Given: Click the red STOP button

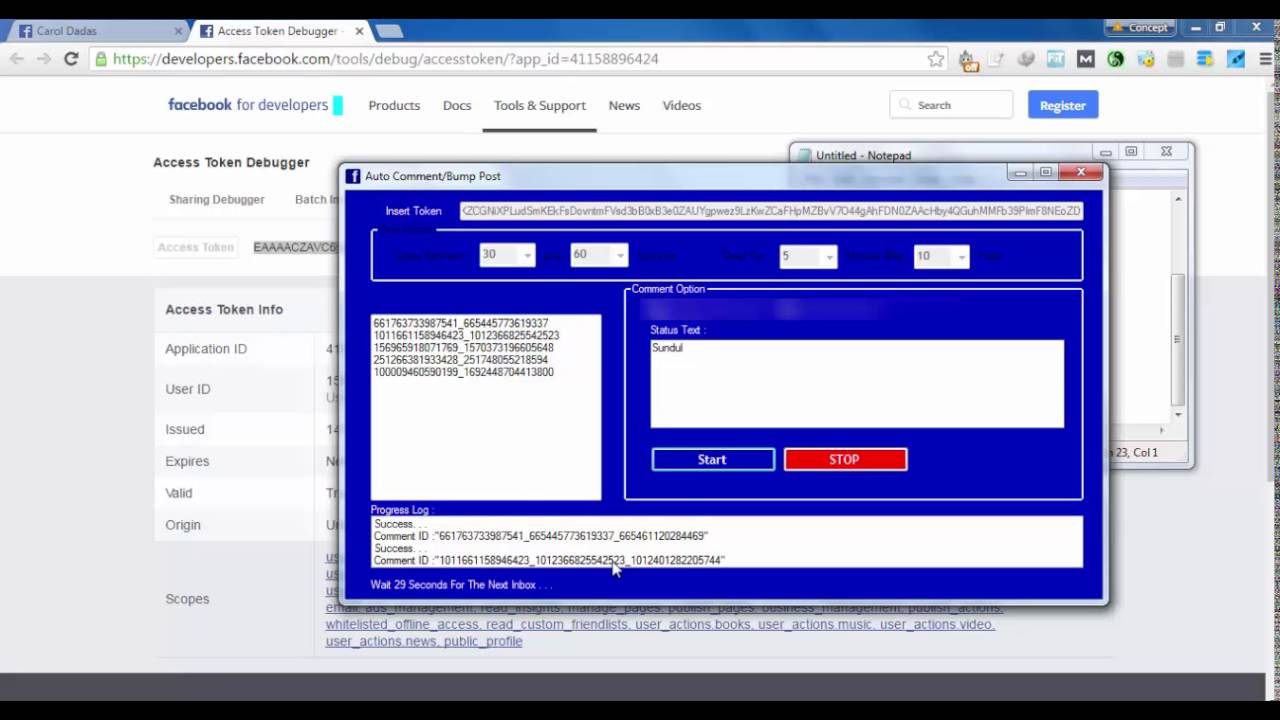Looking at the screenshot, I should (x=845, y=459).
